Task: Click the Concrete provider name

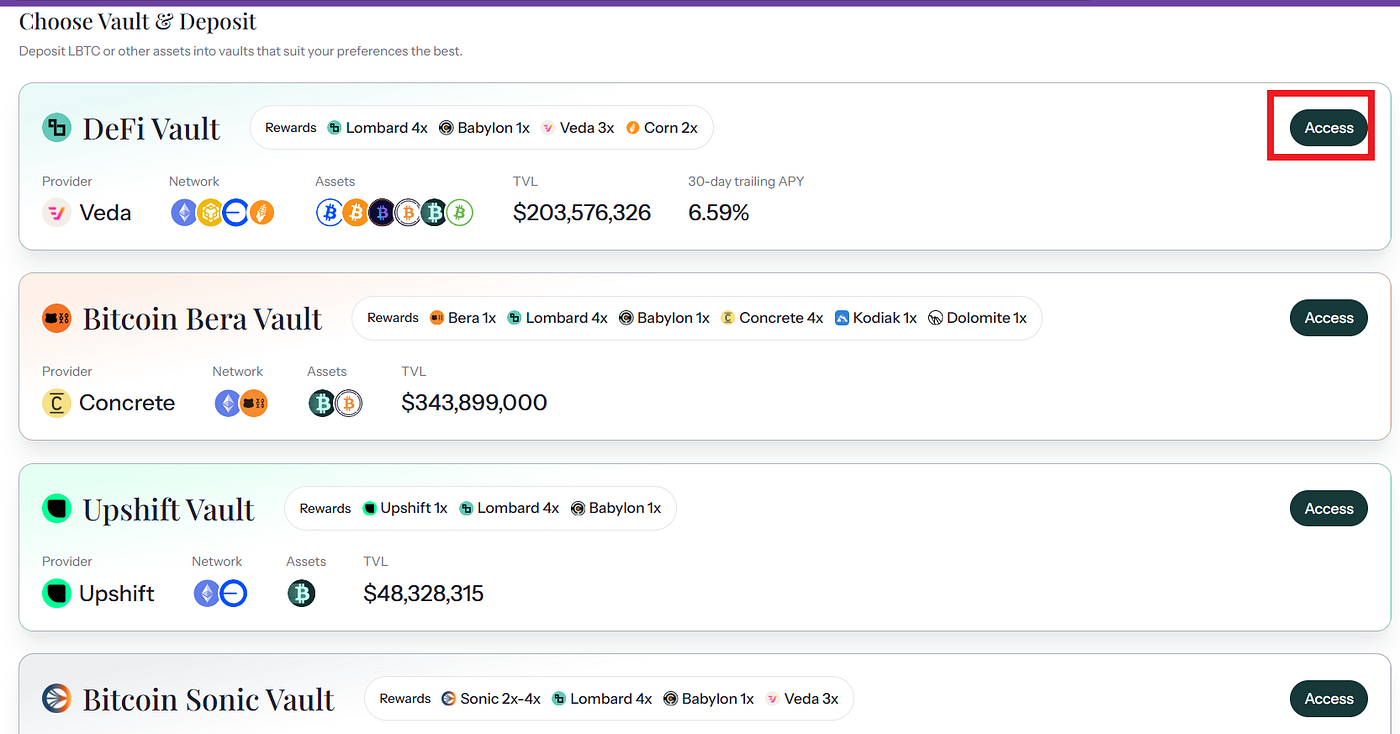Action: tap(127, 403)
